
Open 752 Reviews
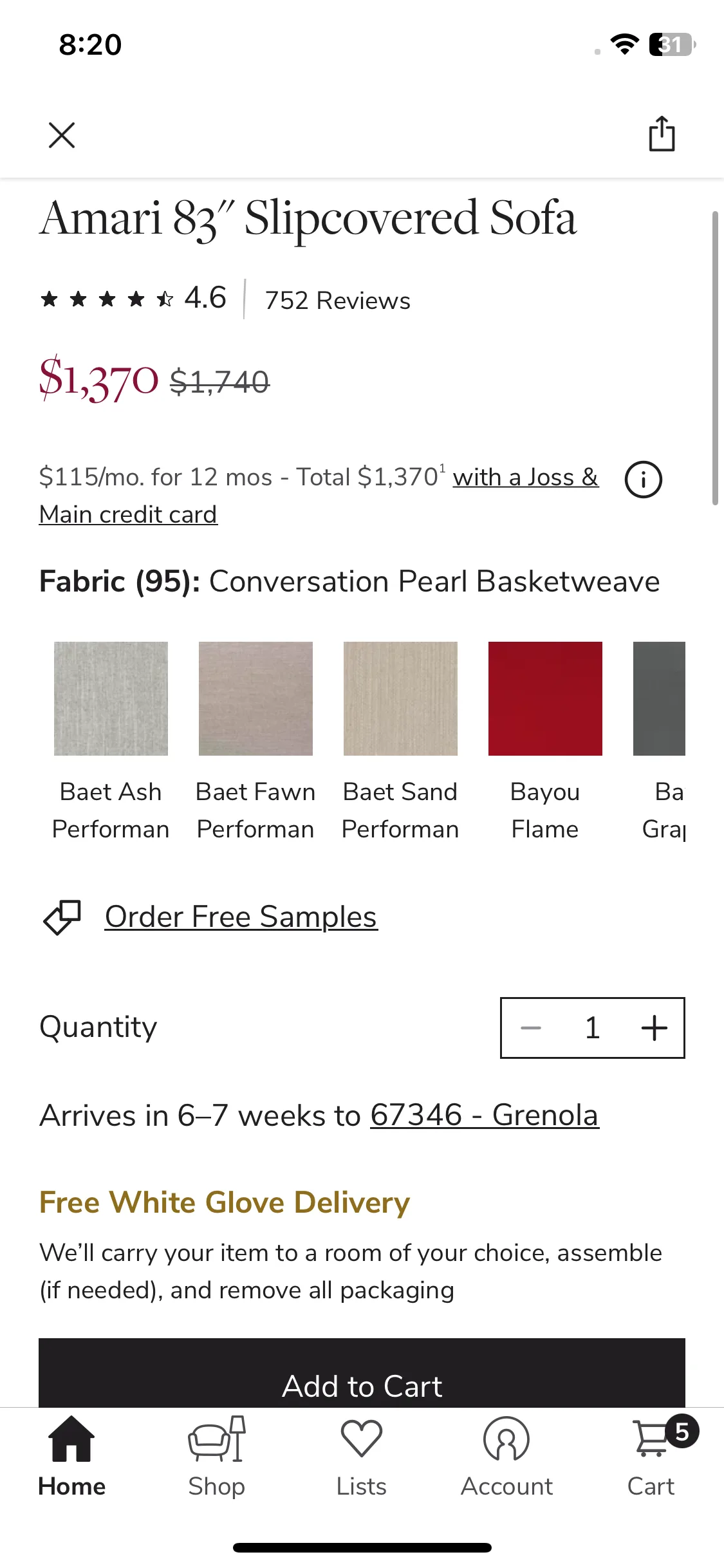[x=337, y=301]
